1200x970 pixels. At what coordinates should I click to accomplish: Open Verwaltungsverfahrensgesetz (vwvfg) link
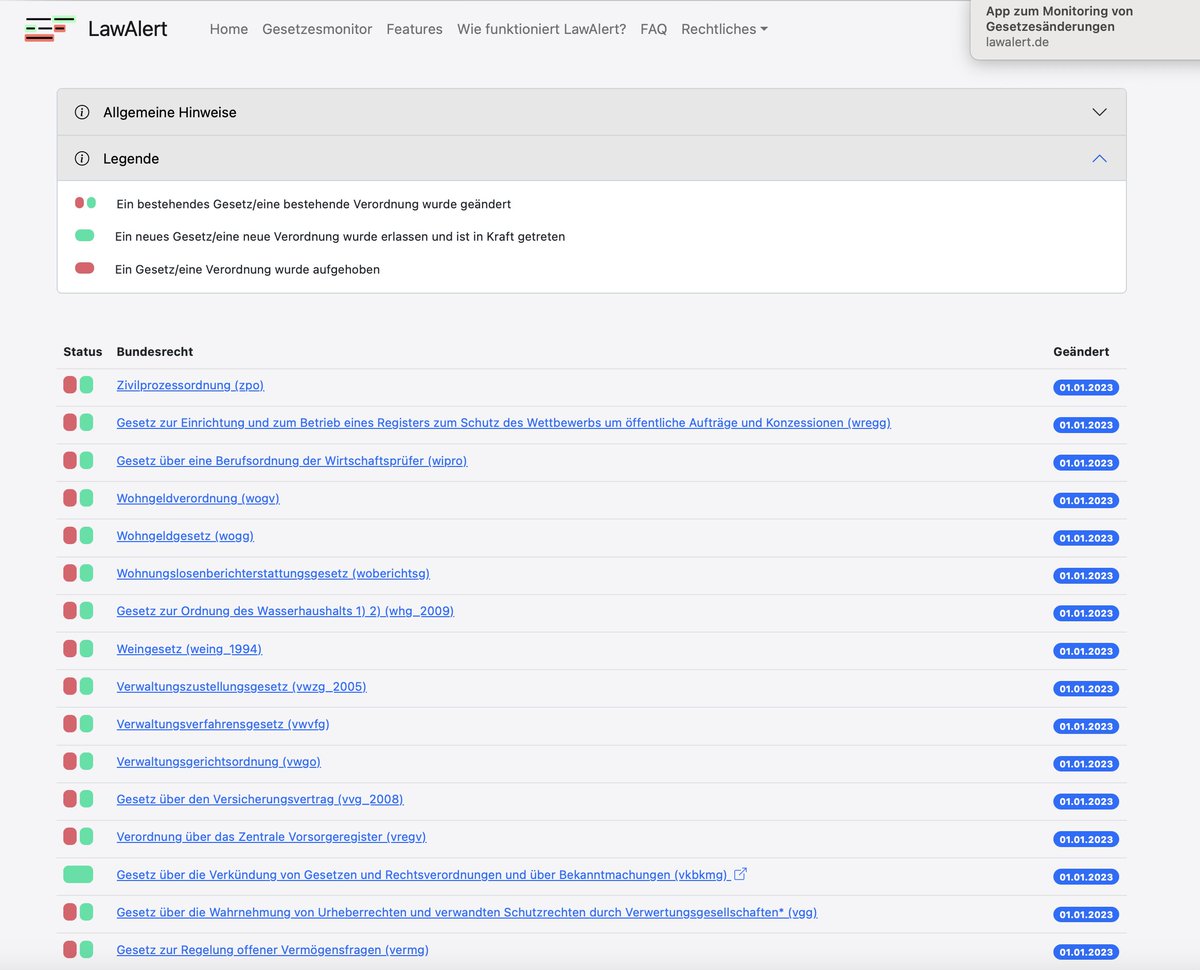coord(223,724)
